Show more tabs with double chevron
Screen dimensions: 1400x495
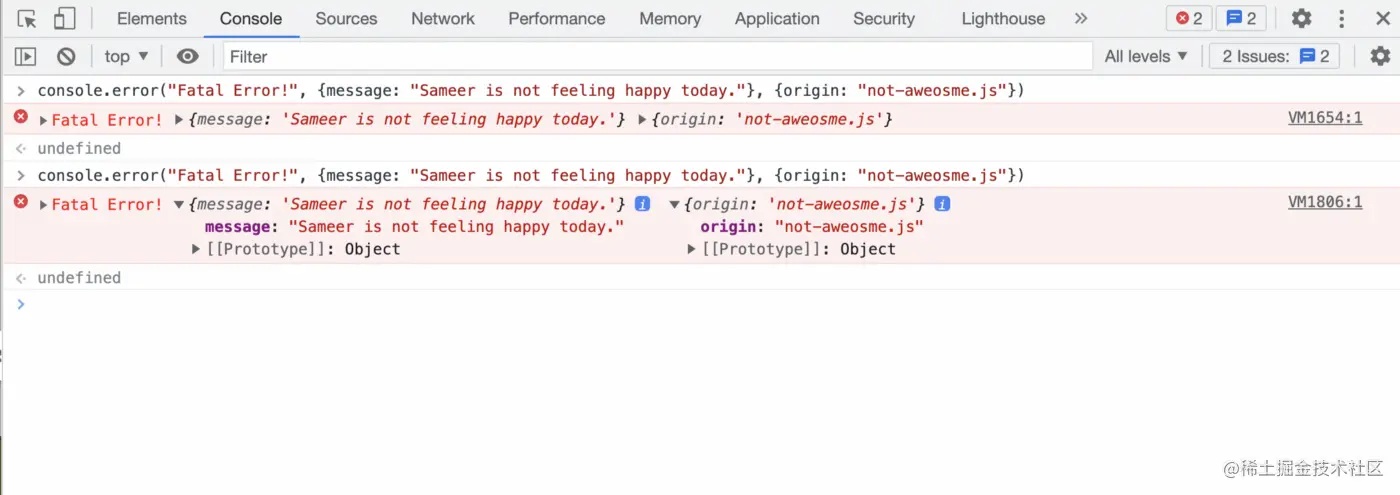pyautogui.click(x=1080, y=19)
